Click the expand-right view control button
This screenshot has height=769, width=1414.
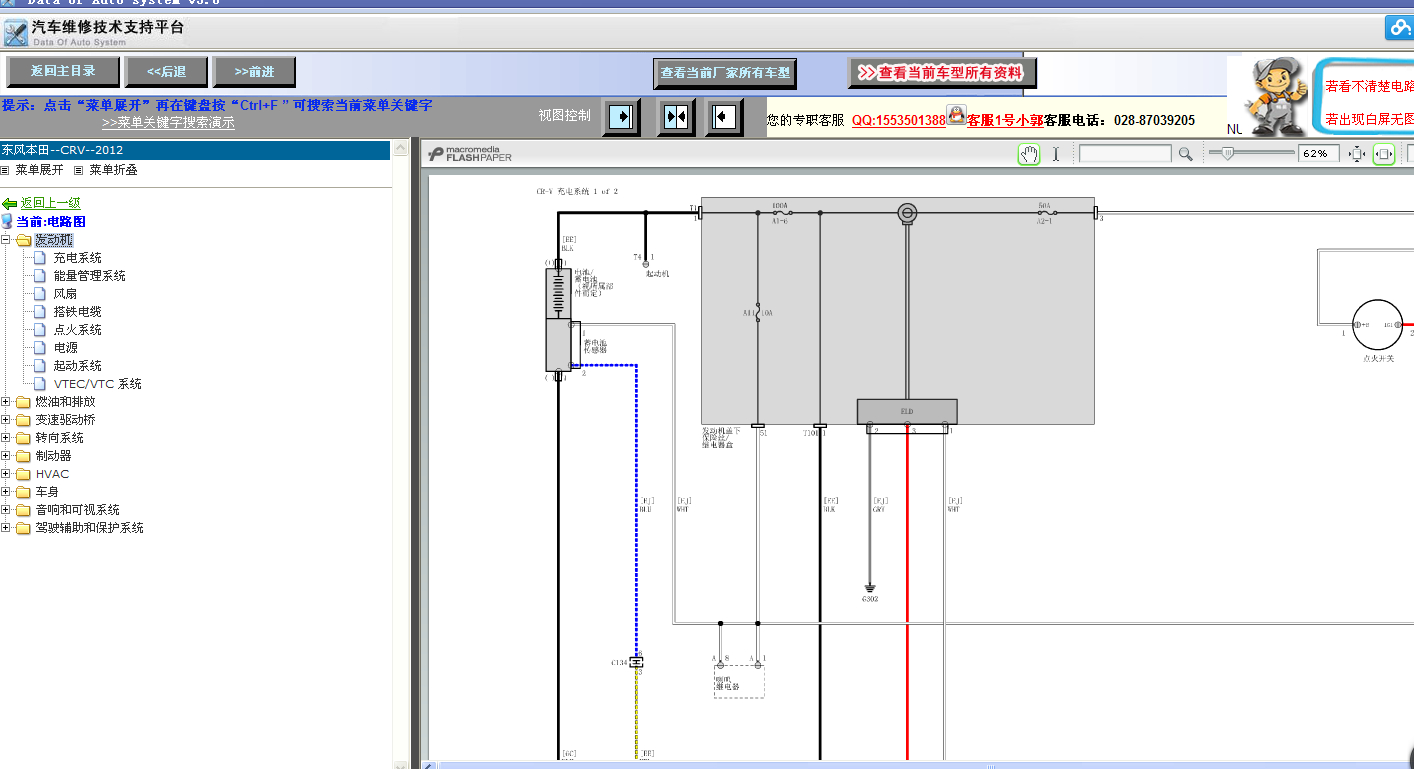[622, 117]
